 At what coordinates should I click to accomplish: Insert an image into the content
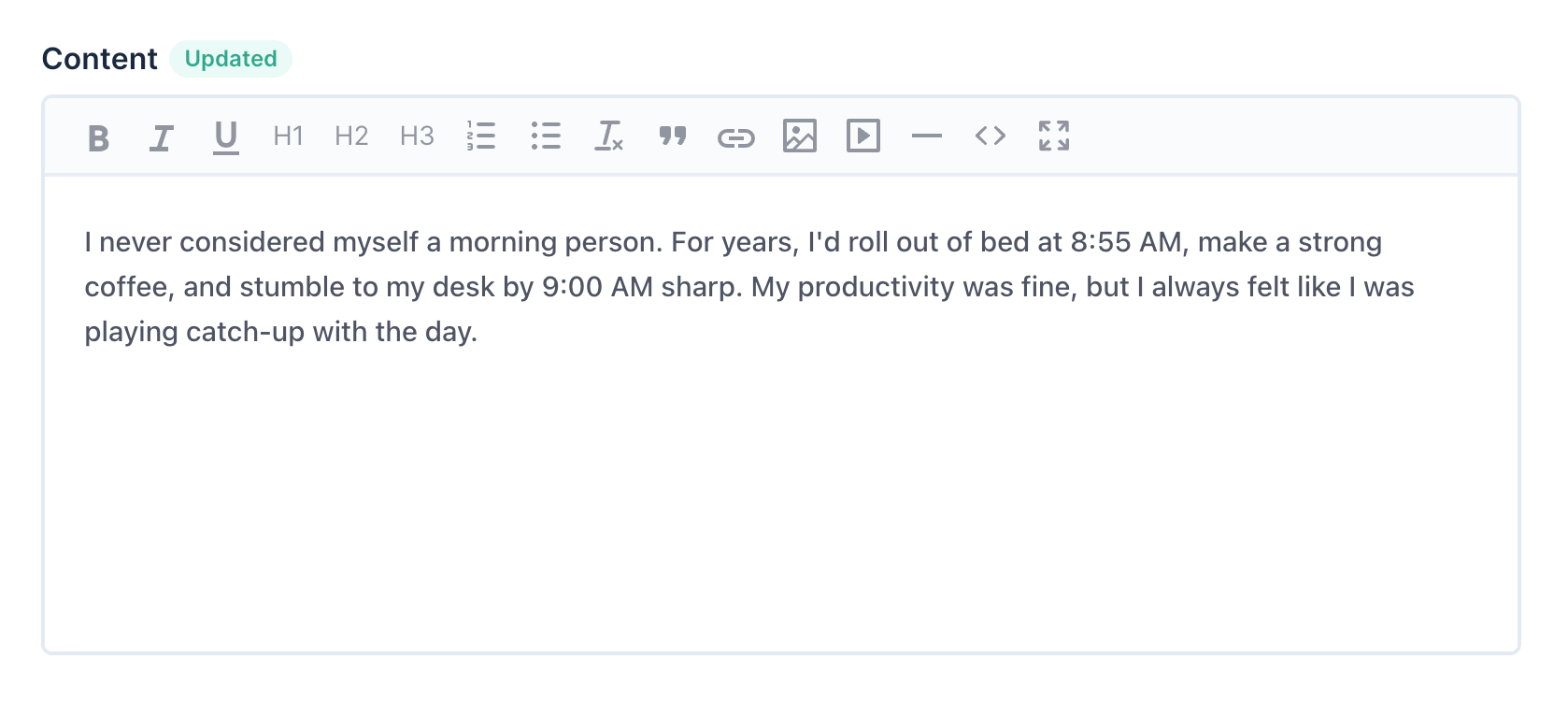[800, 136]
